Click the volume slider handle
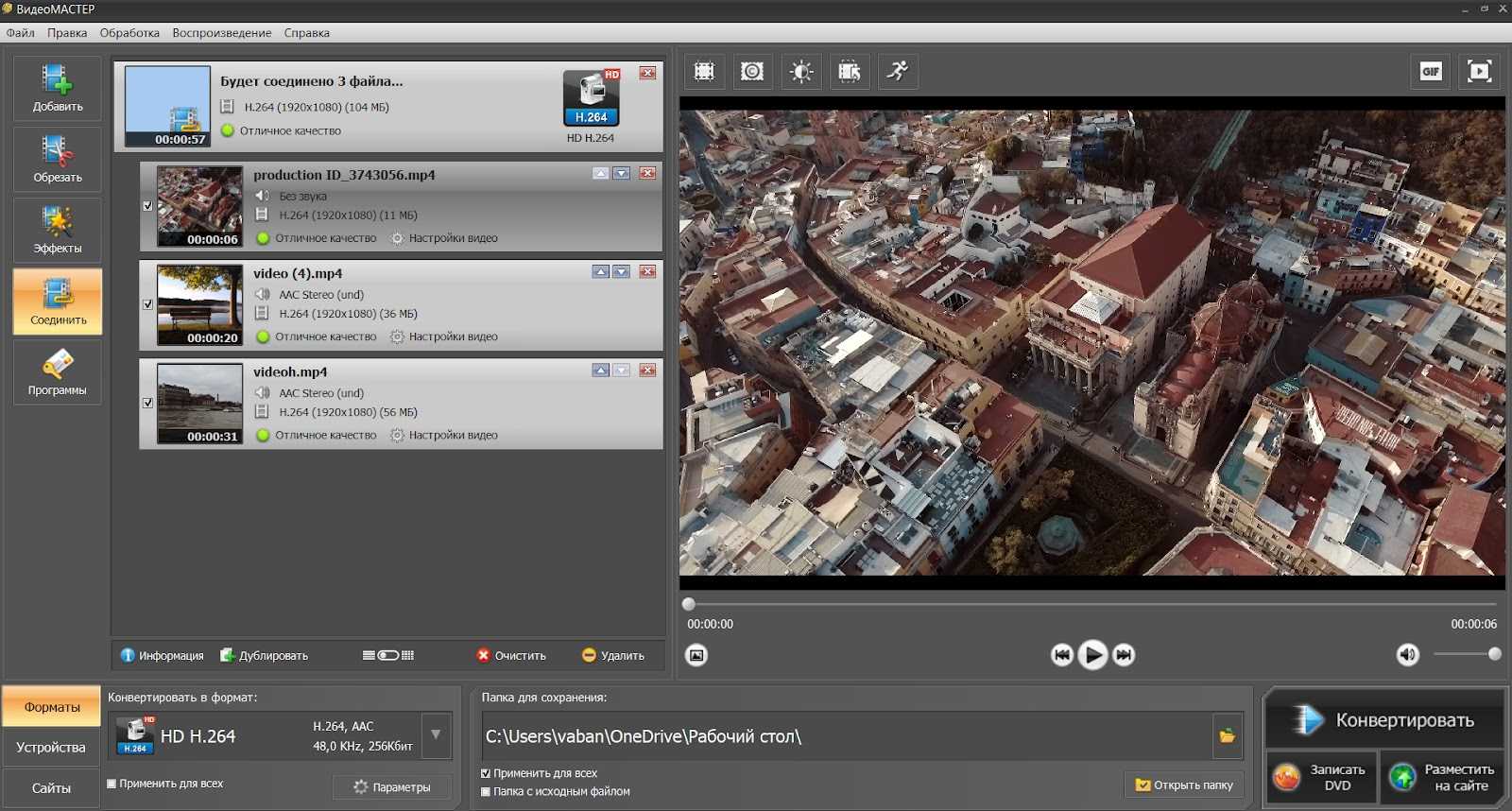The height and width of the screenshot is (811, 1512). pos(1494,654)
